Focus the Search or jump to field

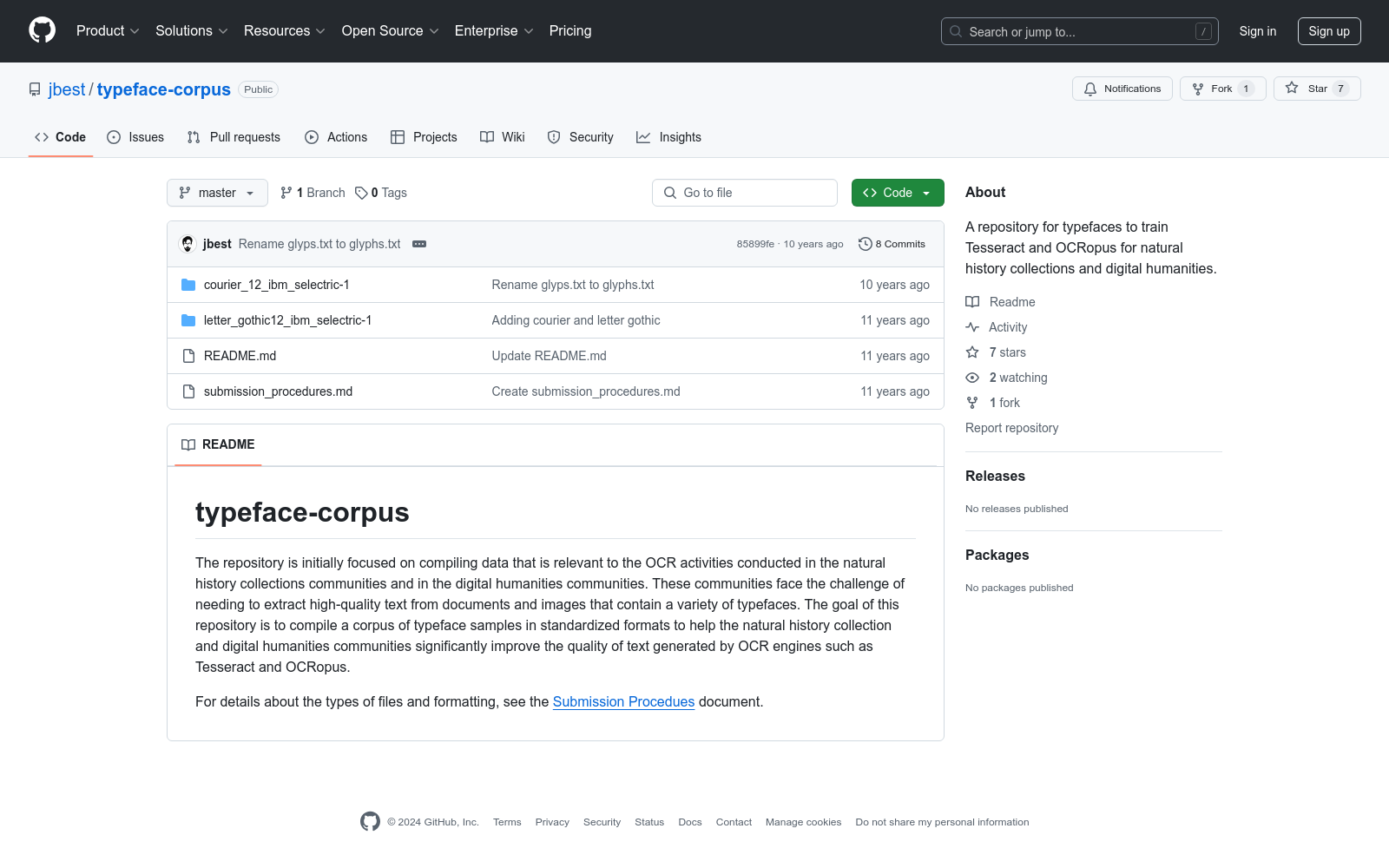pyautogui.click(x=1080, y=31)
